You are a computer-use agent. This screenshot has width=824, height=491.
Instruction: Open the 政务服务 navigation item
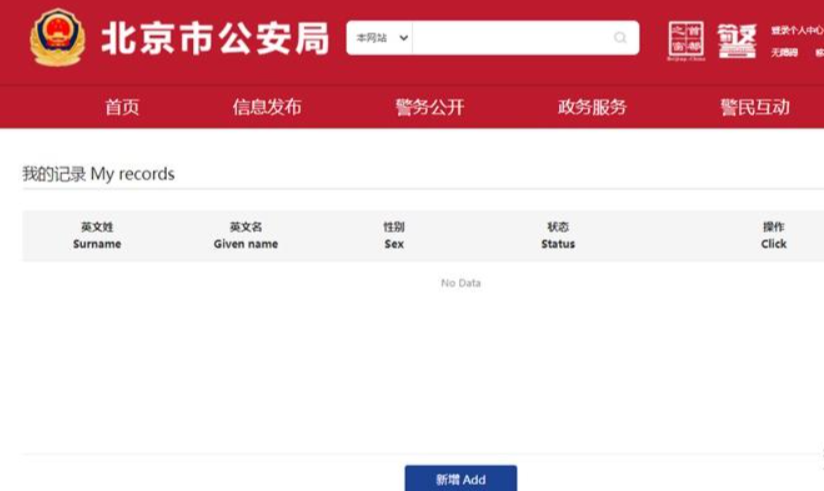tap(592, 107)
